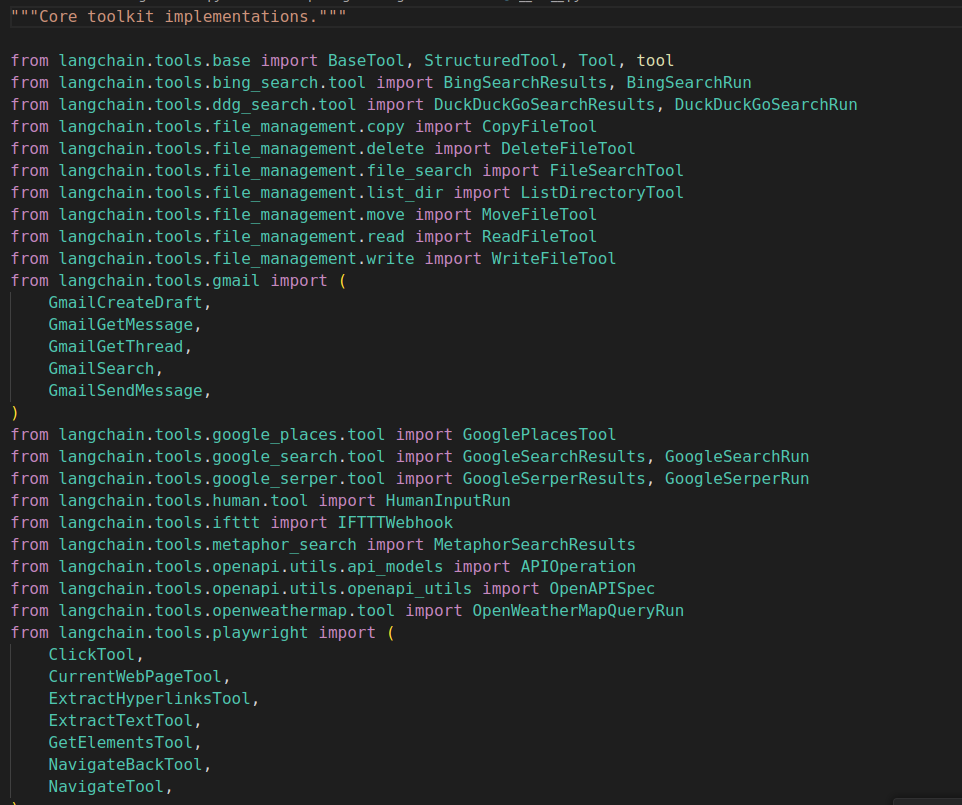Screen dimensions: 962x805
Task: Place cursor on BingSearchRun
Action: (x=688, y=83)
